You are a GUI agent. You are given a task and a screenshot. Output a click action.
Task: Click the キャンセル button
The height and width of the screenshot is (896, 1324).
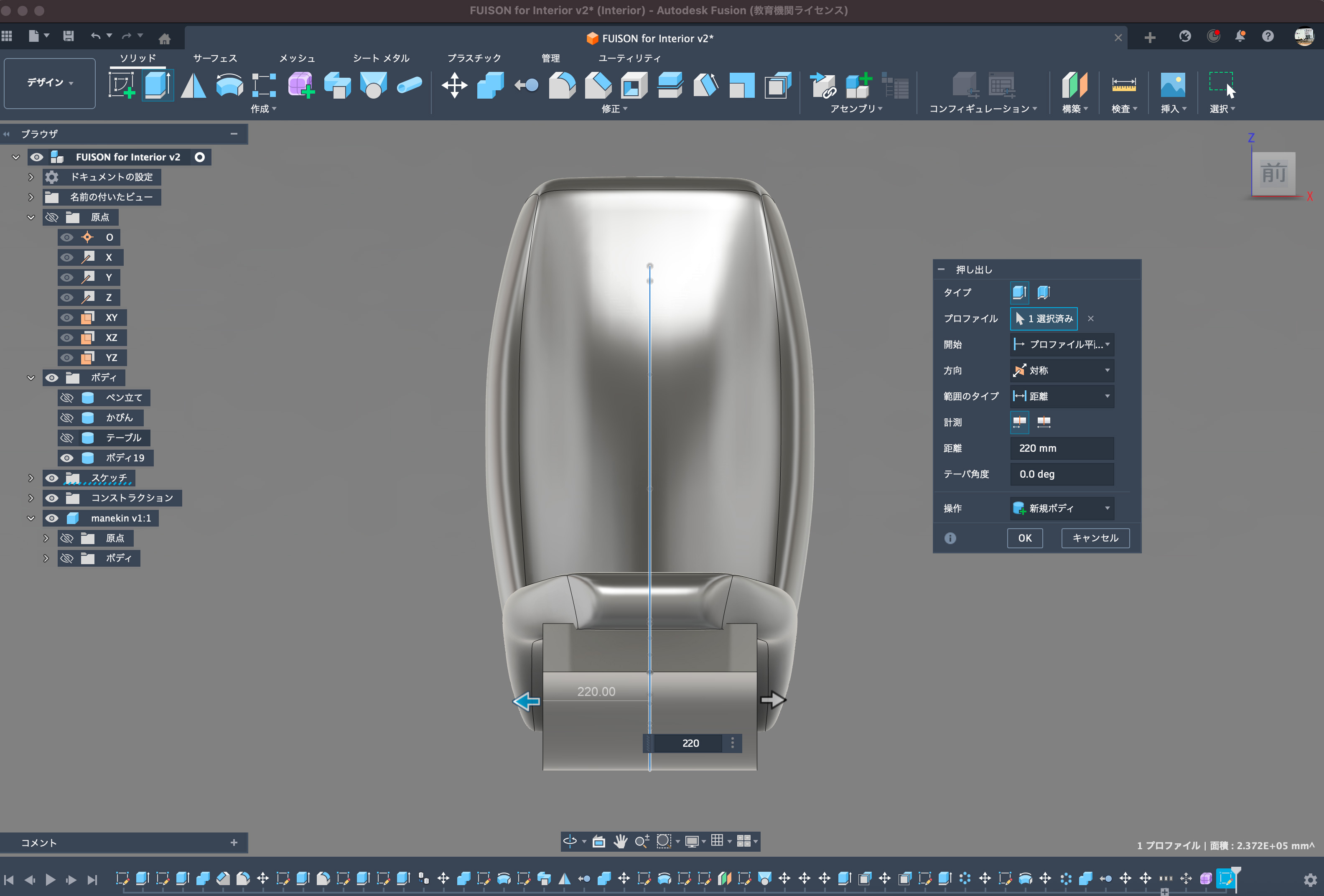(x=1095, y=538)
